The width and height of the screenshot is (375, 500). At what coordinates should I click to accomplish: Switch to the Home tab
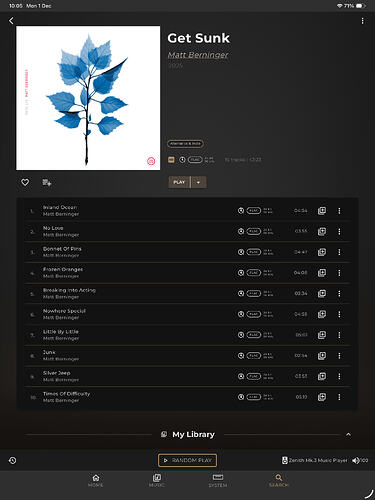coord(96,481)
